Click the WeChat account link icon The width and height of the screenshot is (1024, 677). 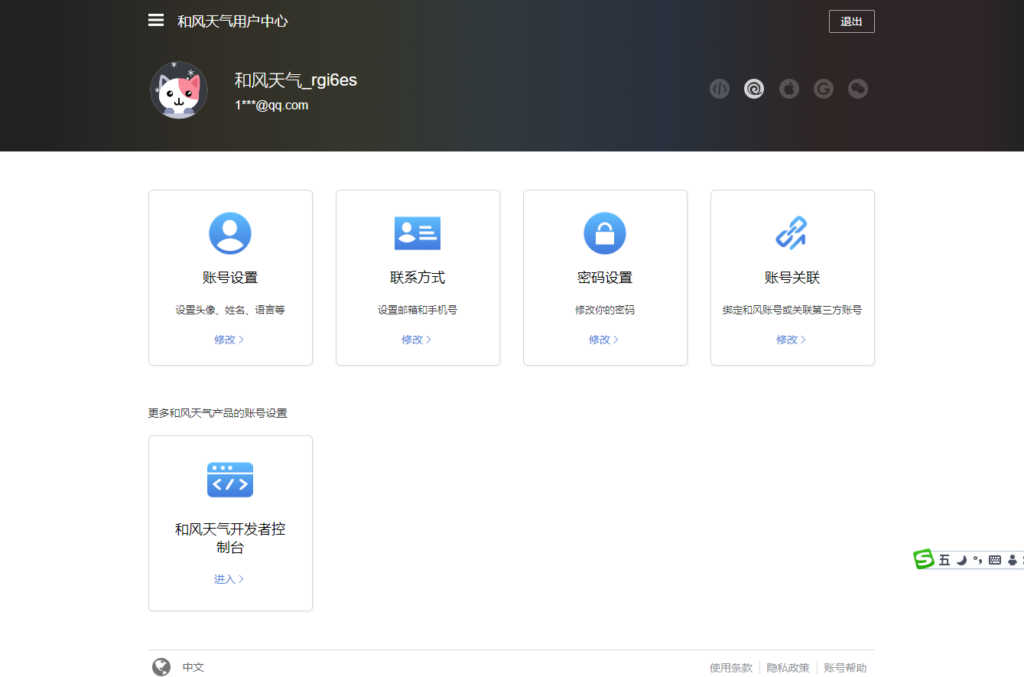coord(858,89)
